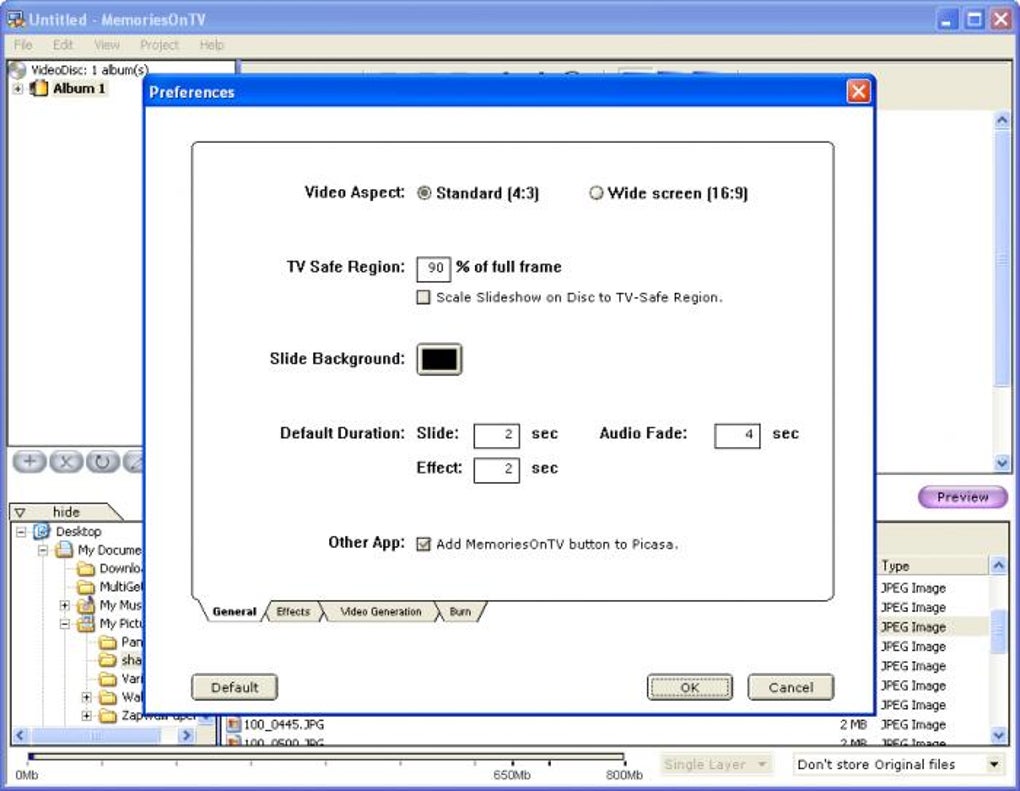Image resolution: width=1020 pixels, height=791 pixels.
Task: Click the 100_0445.JPG file icon
Action: click(x=234, y=724)
